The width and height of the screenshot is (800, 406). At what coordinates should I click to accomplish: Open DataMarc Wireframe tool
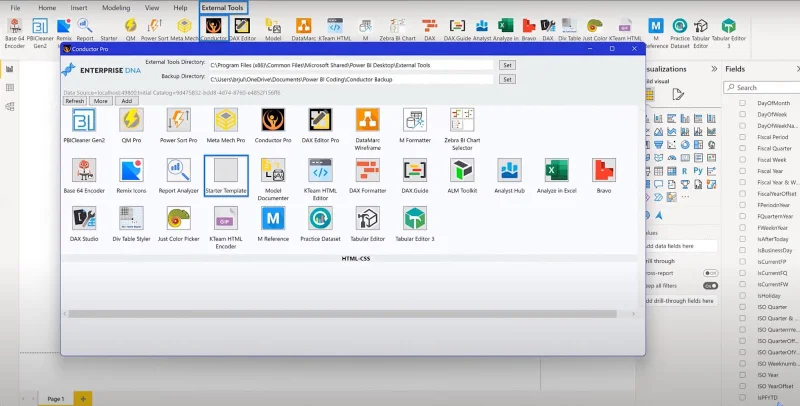[x=368, y=120]
